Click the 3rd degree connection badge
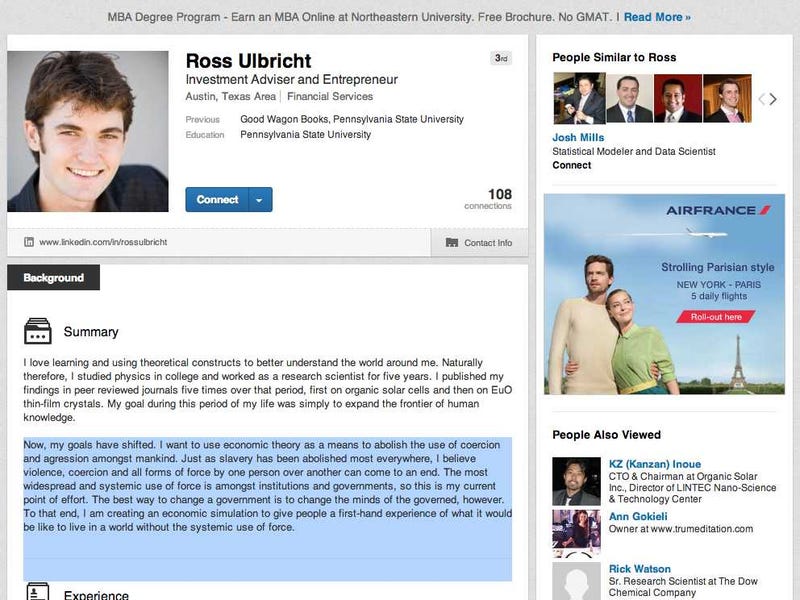This screenshot has width=800, height=600. [501, 58]
